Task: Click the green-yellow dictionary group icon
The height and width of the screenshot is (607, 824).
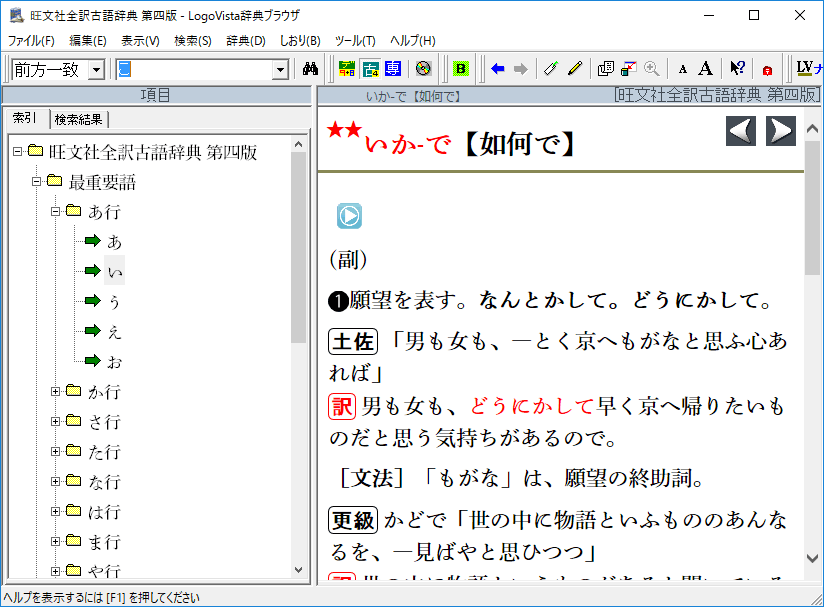Action: pos(347,69)
